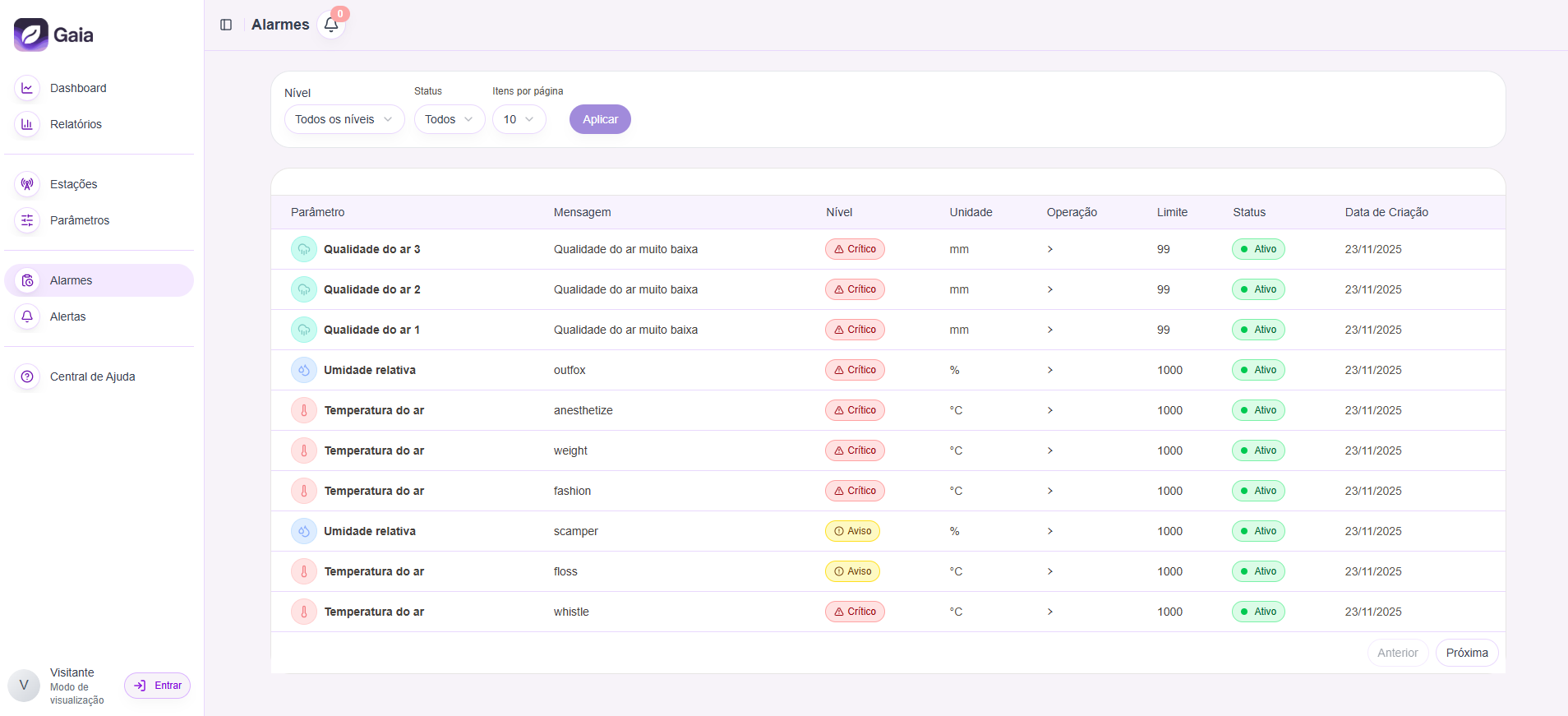This screenshot has height=716, width=1568.
Task: Click the thermometer icon in whistle row
Action: tap(304, 612)
